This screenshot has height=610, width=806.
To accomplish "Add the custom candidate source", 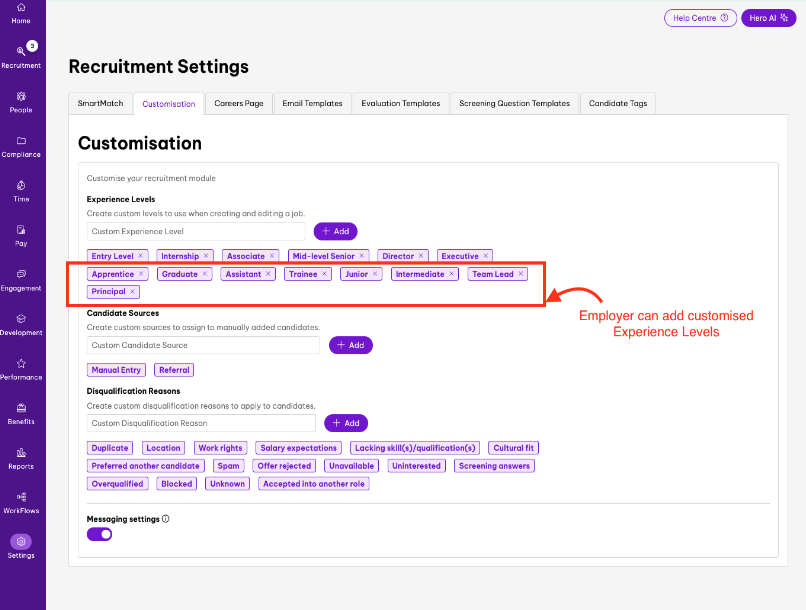I will tap(351, 345).
